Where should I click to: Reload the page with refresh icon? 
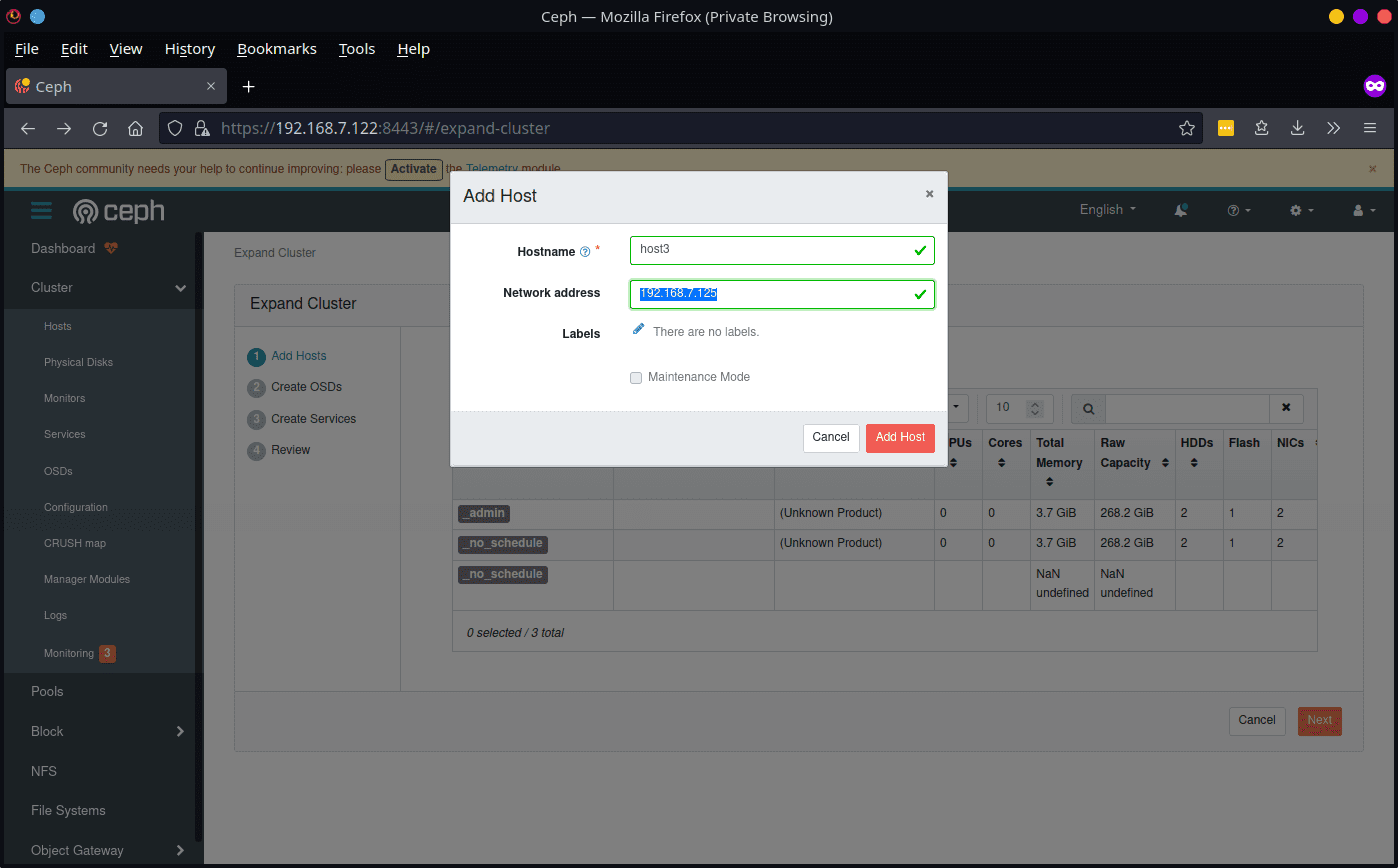click(100, 128)
